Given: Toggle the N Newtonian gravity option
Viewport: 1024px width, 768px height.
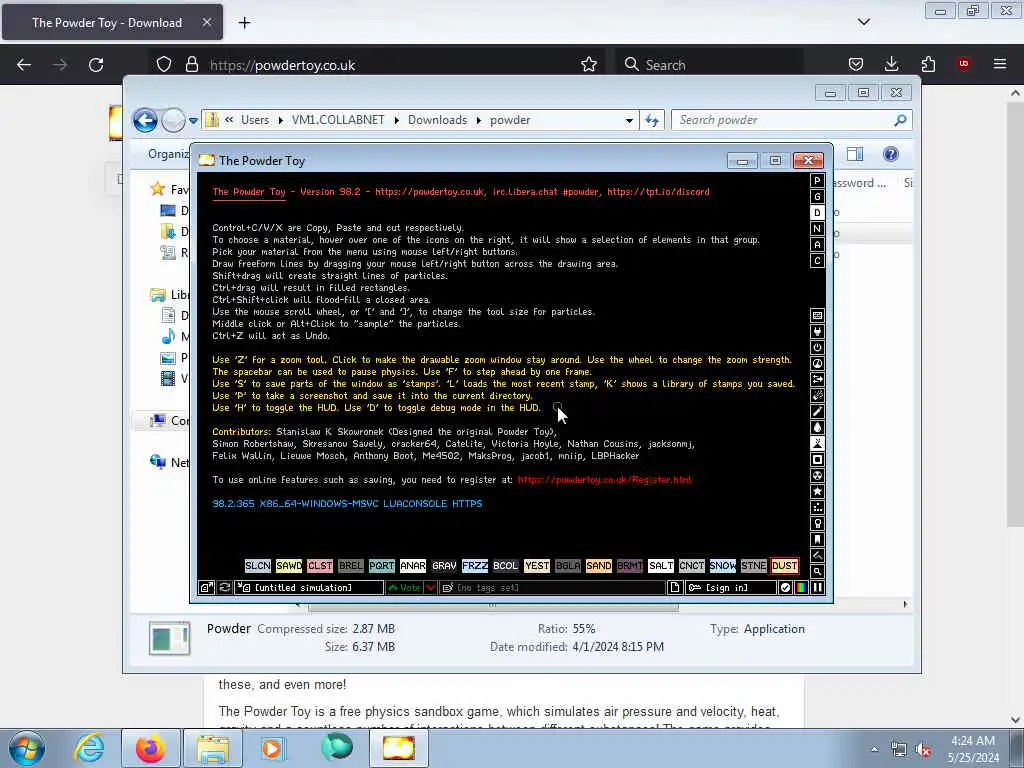Looking at the screenshot, I should pos(817,229).
